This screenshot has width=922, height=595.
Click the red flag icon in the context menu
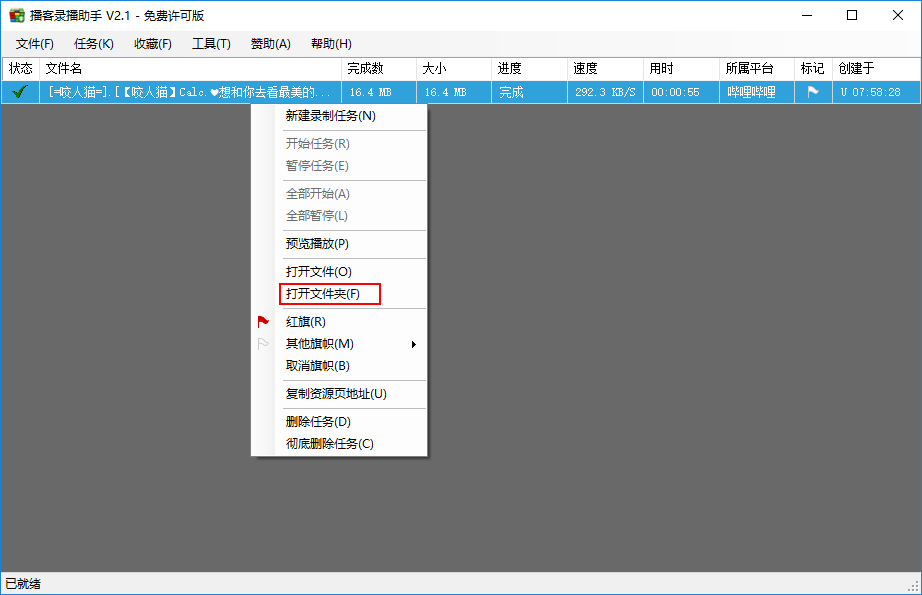click(263, 322)
